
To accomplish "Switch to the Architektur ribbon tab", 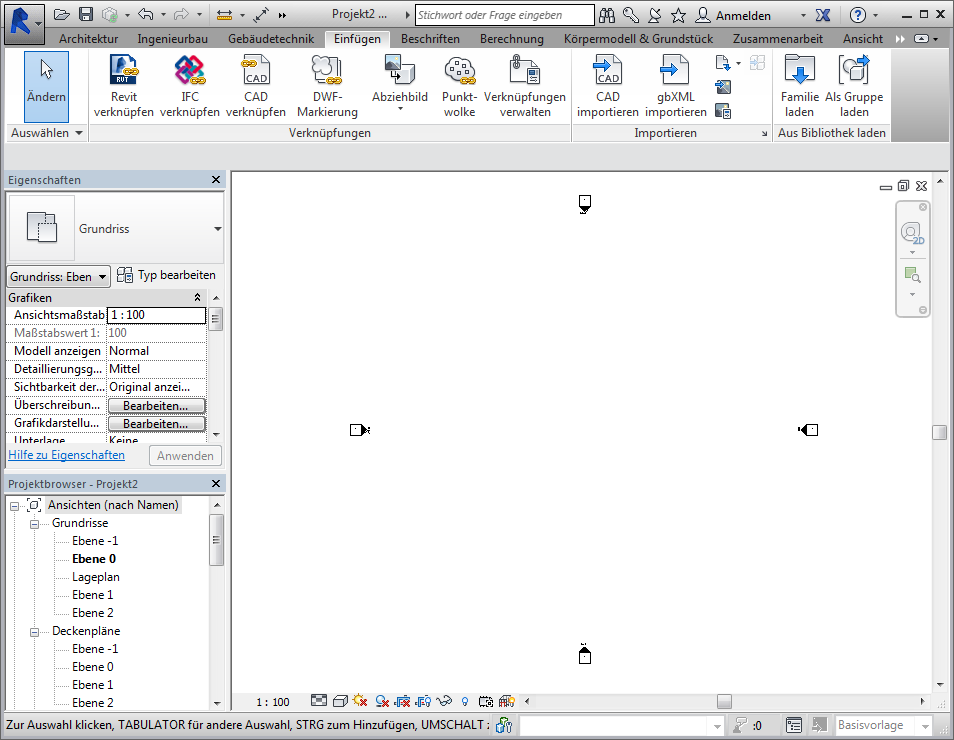I will tap(89, 39).
